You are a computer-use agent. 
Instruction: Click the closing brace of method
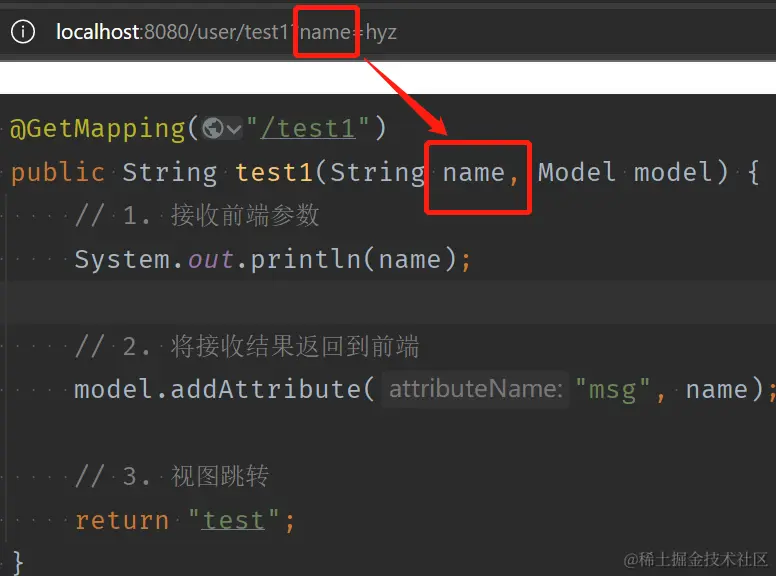coord(18,563)
